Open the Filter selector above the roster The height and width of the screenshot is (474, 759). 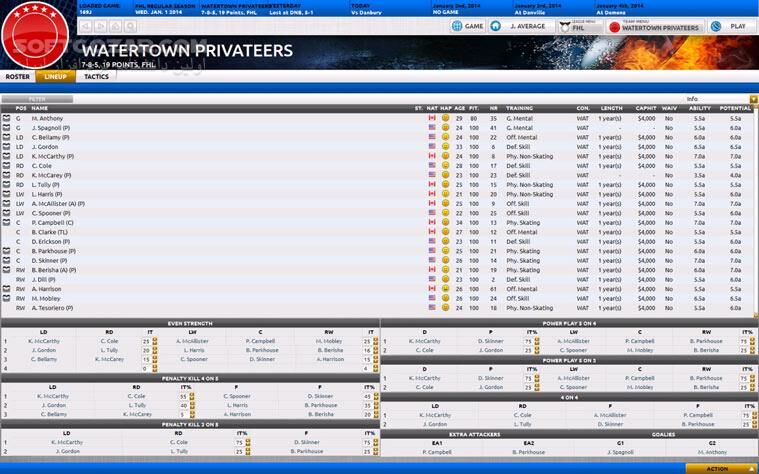37,99
